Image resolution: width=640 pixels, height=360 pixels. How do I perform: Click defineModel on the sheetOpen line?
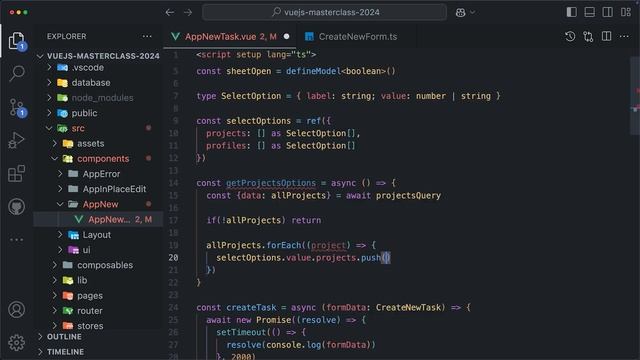(313, 71)
